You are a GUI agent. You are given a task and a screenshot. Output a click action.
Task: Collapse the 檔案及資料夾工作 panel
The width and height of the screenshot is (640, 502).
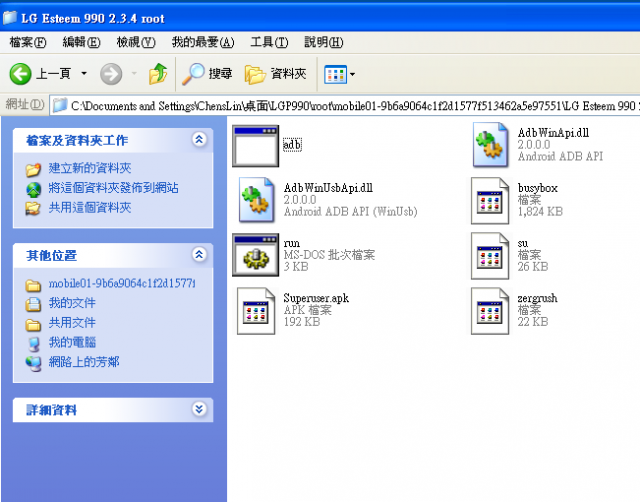[x=199, y=140]
